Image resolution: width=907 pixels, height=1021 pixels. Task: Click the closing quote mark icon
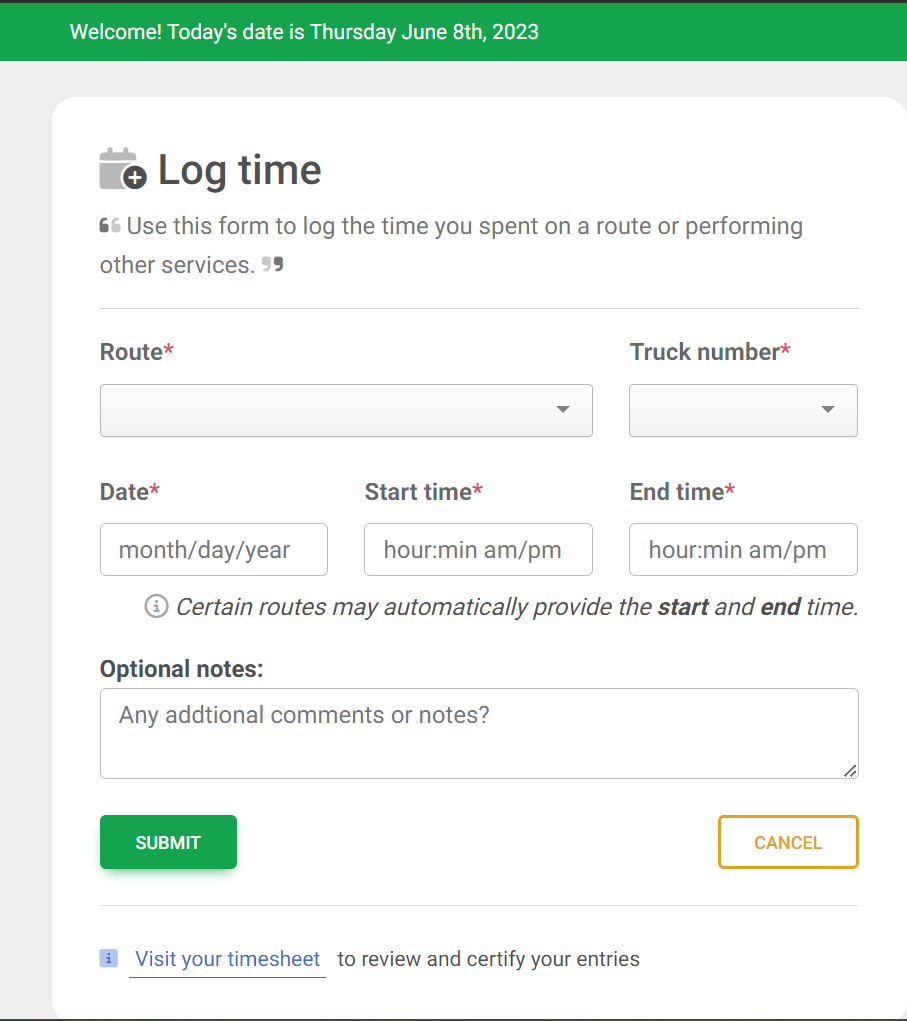273,265
